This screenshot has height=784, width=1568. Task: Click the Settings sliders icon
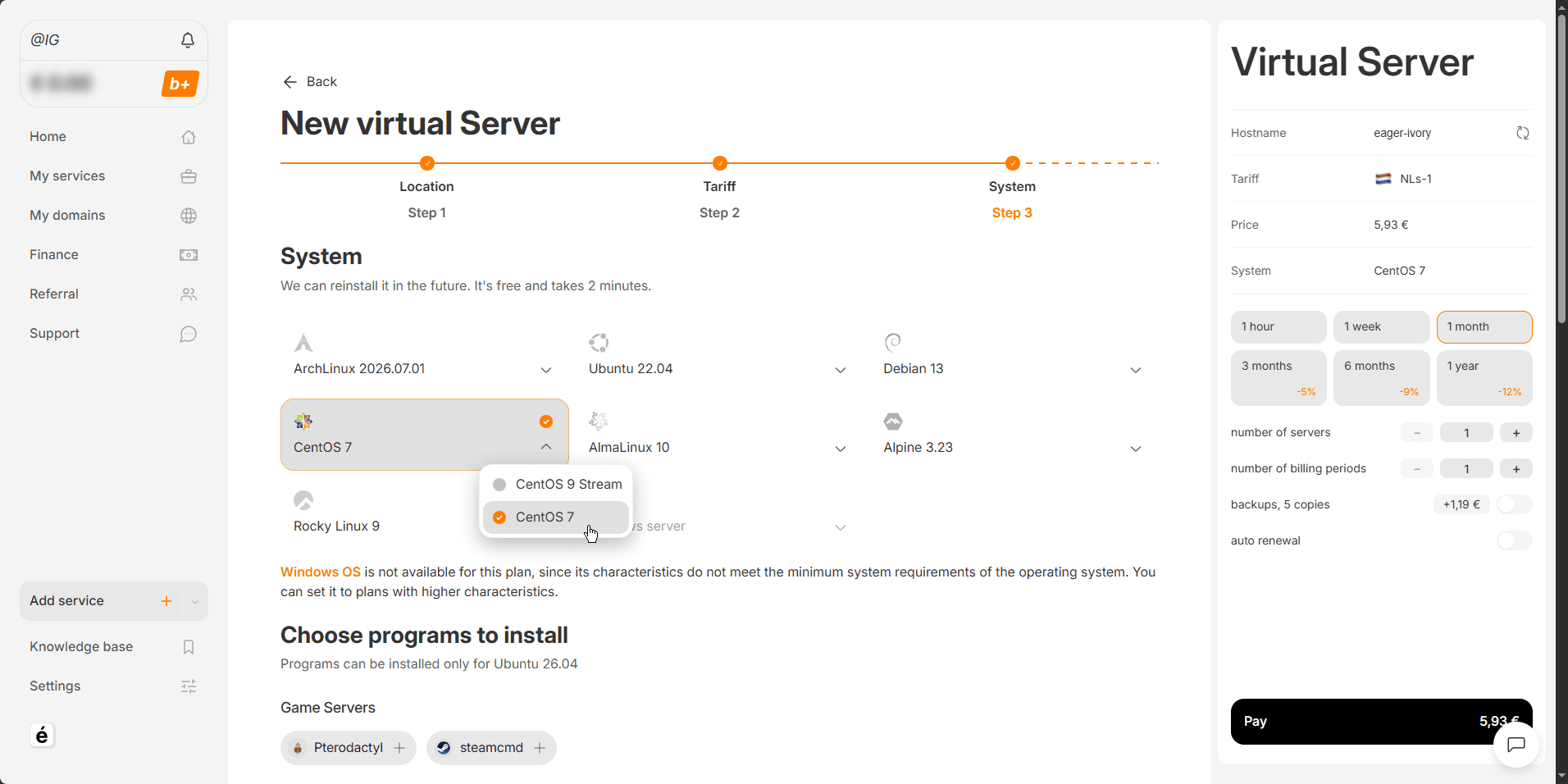coord(189,686)
